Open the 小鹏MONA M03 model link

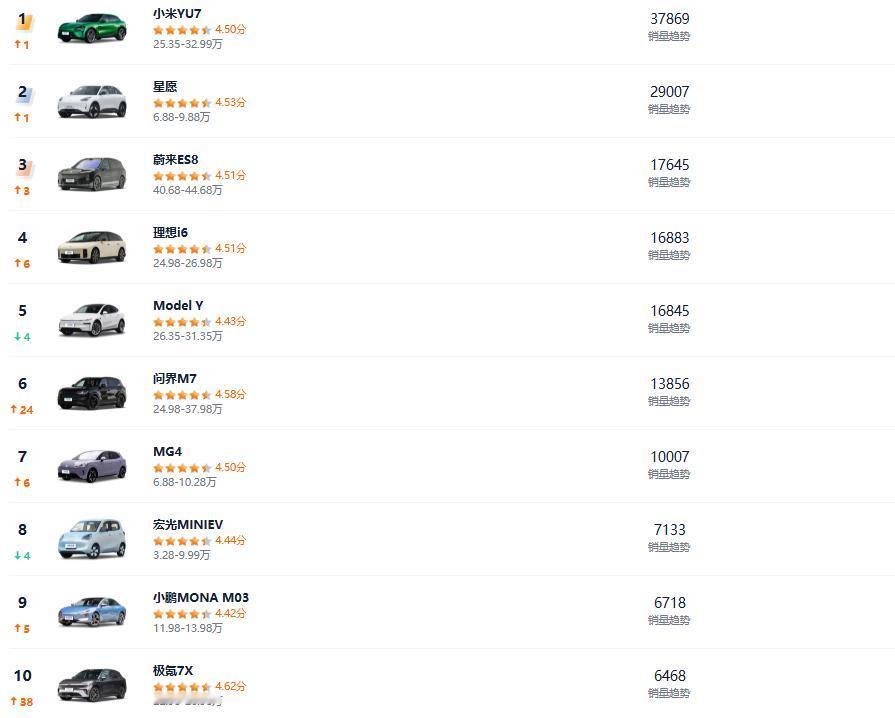[201, 598]
